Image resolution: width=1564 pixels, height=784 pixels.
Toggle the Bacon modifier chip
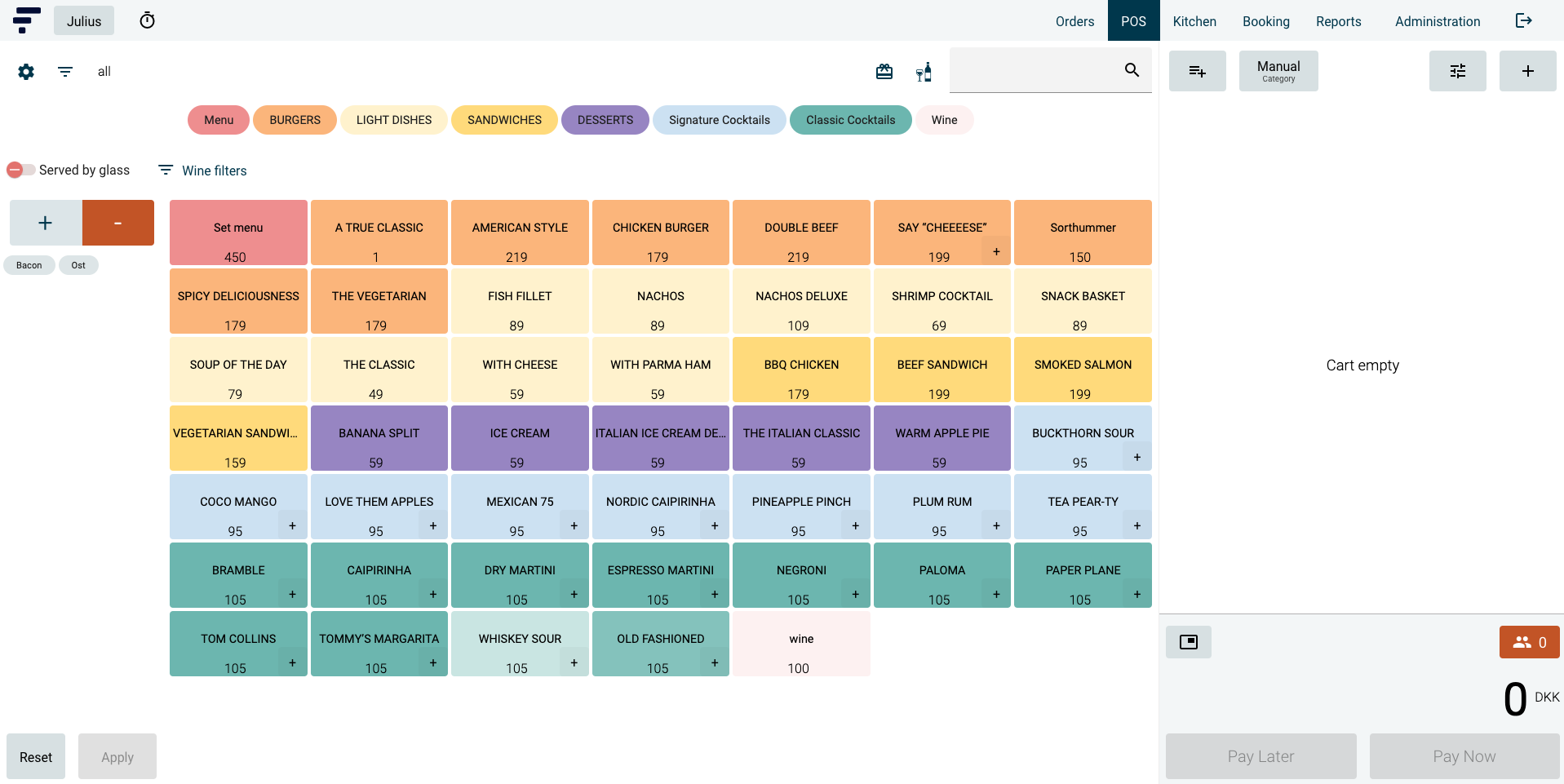tap(29, 265)
